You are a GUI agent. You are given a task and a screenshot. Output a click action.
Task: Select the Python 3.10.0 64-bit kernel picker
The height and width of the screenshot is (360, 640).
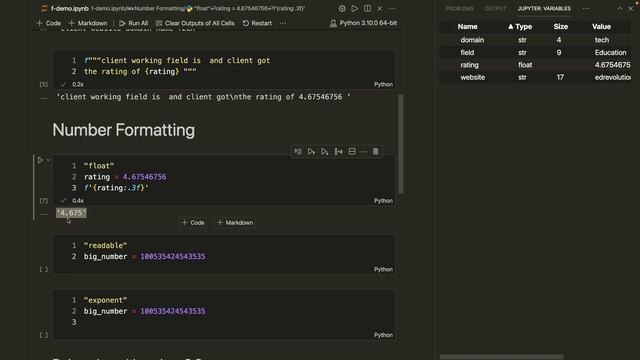tap(363, 23)
